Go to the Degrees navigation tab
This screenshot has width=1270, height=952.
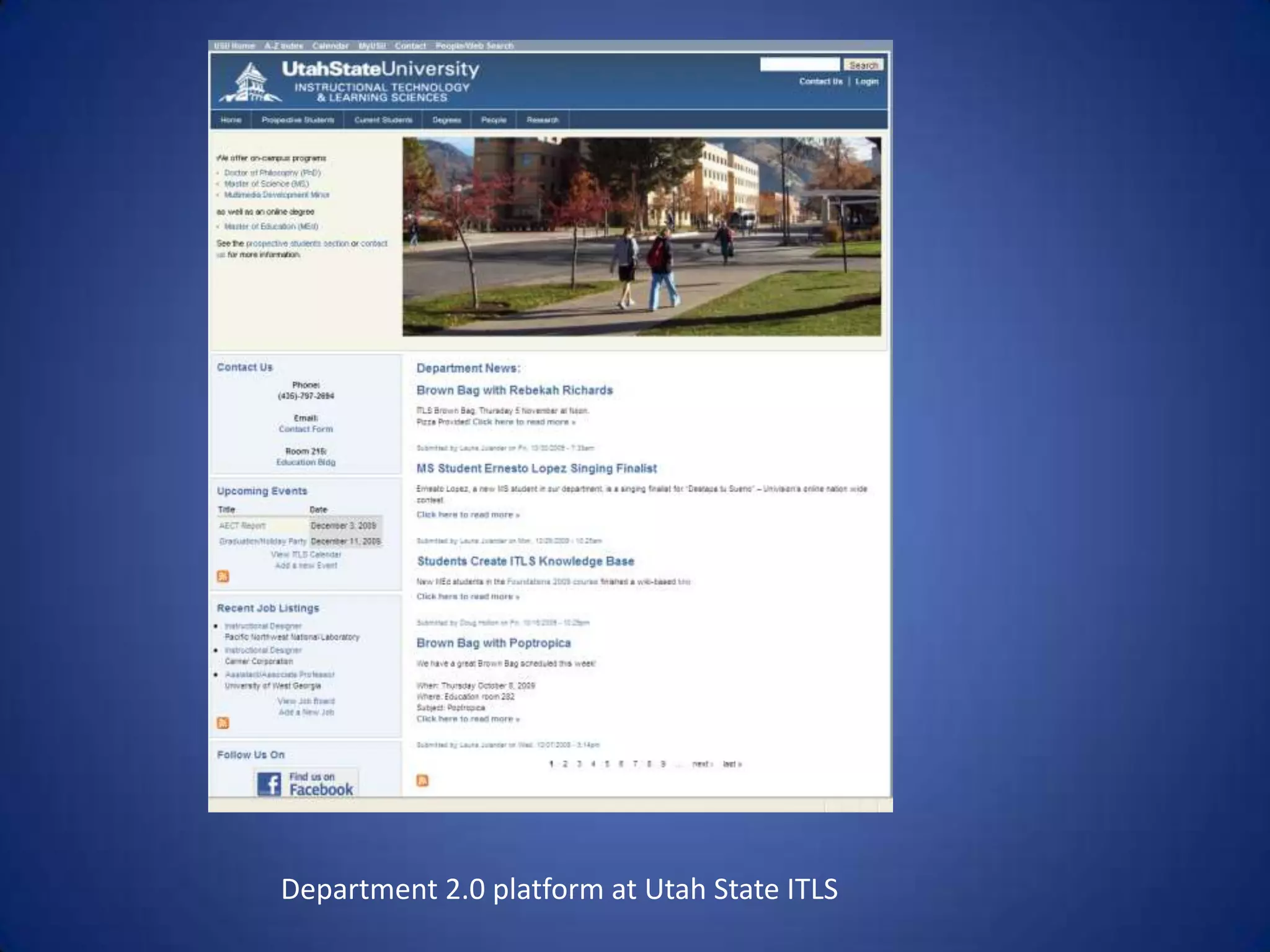pos(446,120)
